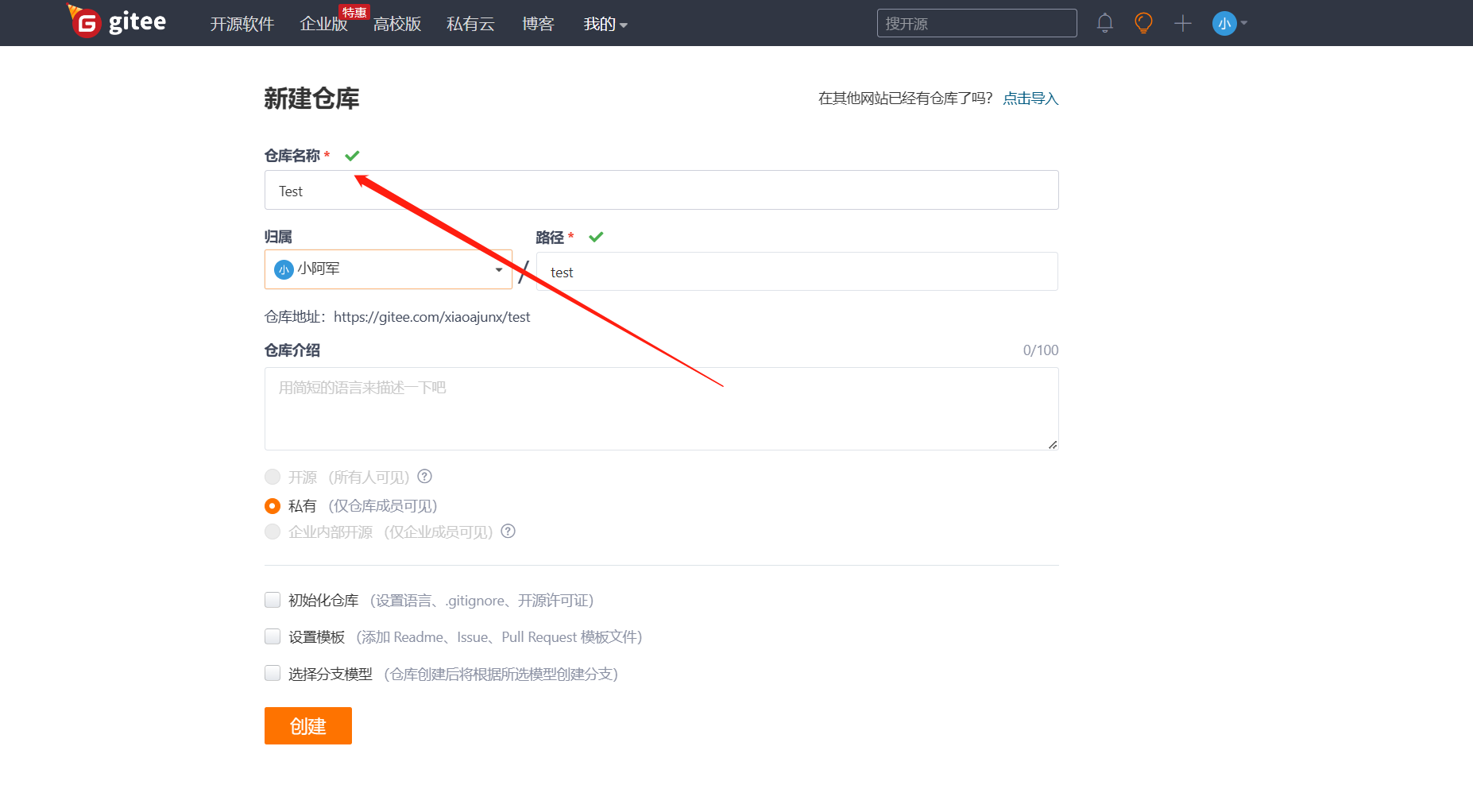The image size is (1473, 812).
Task: Click the lightbulb feedback icon
Action: pyautogui.click(x=1143, y=23)
